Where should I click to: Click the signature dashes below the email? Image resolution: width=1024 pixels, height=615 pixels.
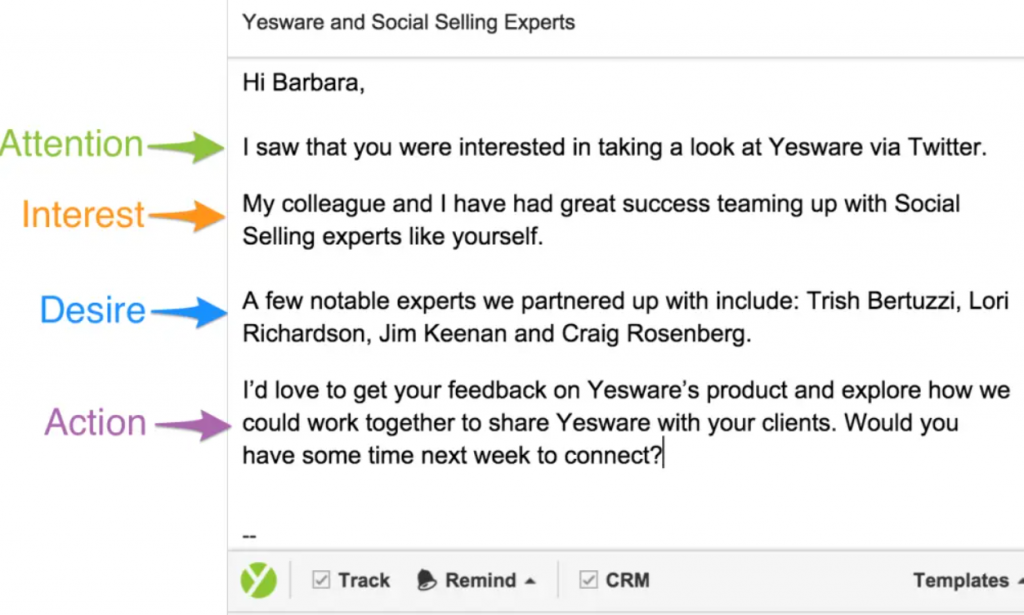[x=250, y=536]
